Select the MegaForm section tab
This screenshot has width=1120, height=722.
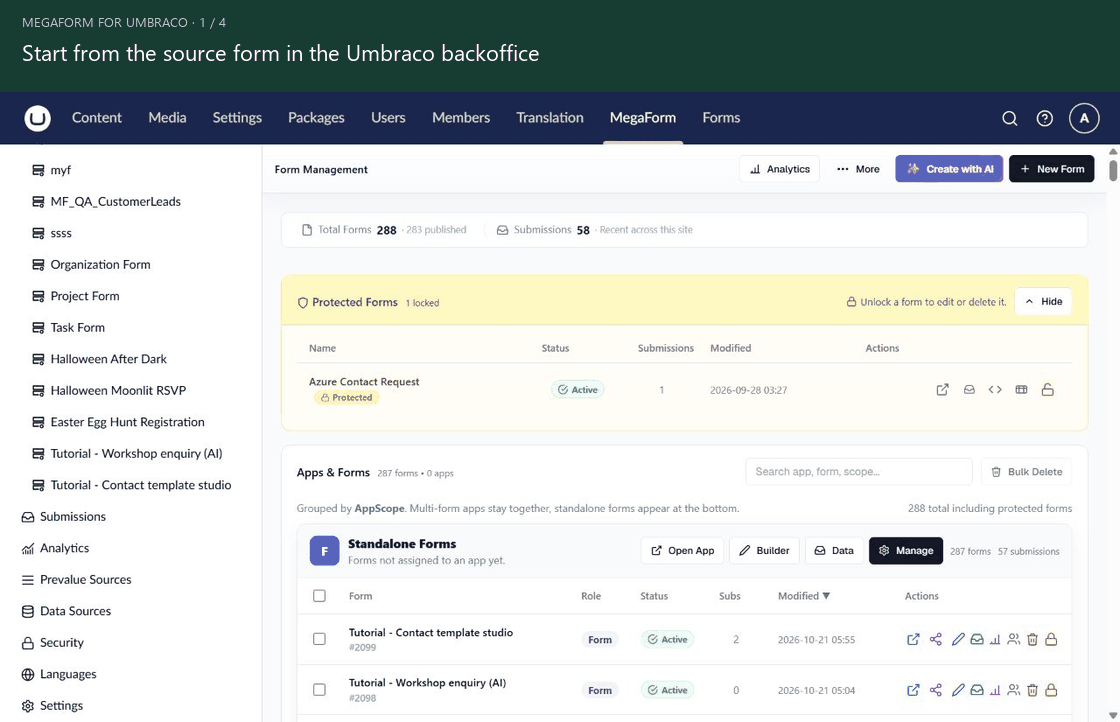[643, 118]
